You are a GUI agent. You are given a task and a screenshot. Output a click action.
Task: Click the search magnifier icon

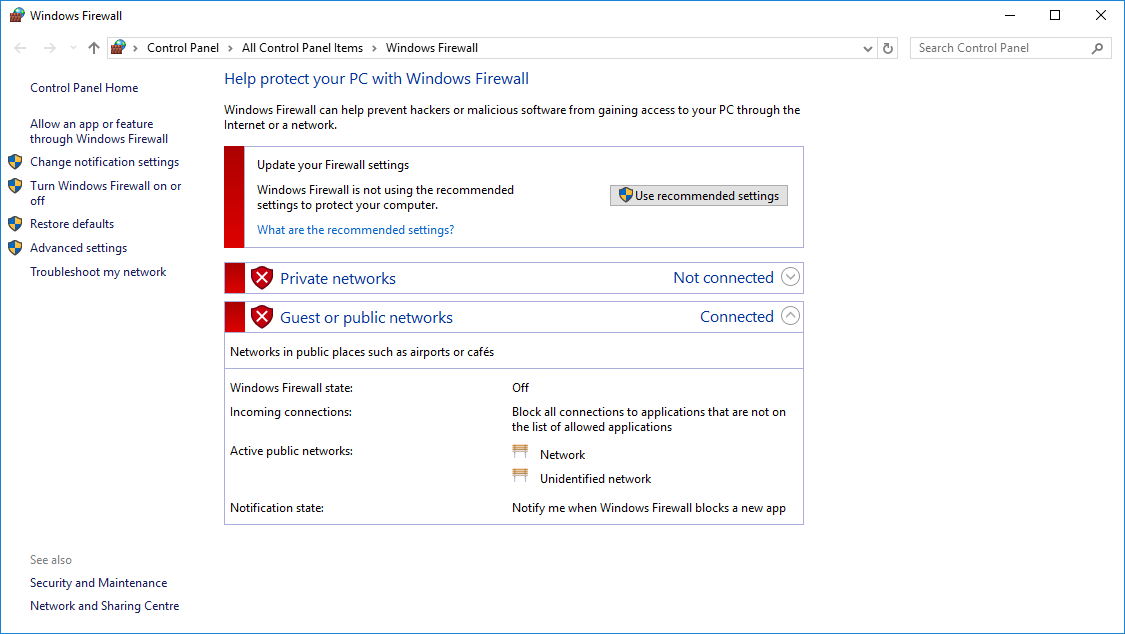pyautogui.click(x=1097, y=48)
